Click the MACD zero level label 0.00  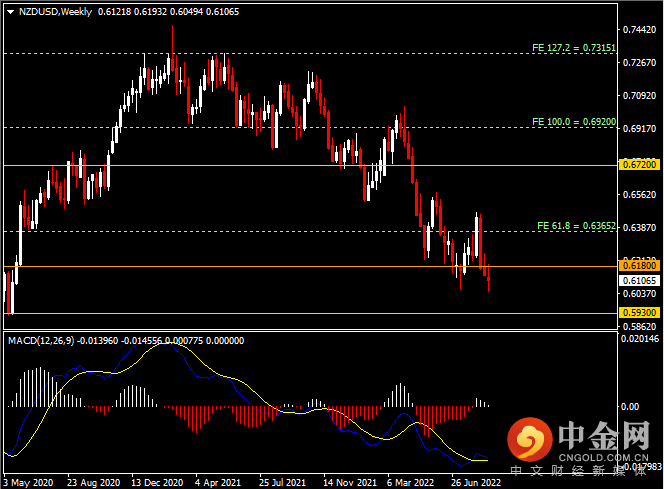630,407
